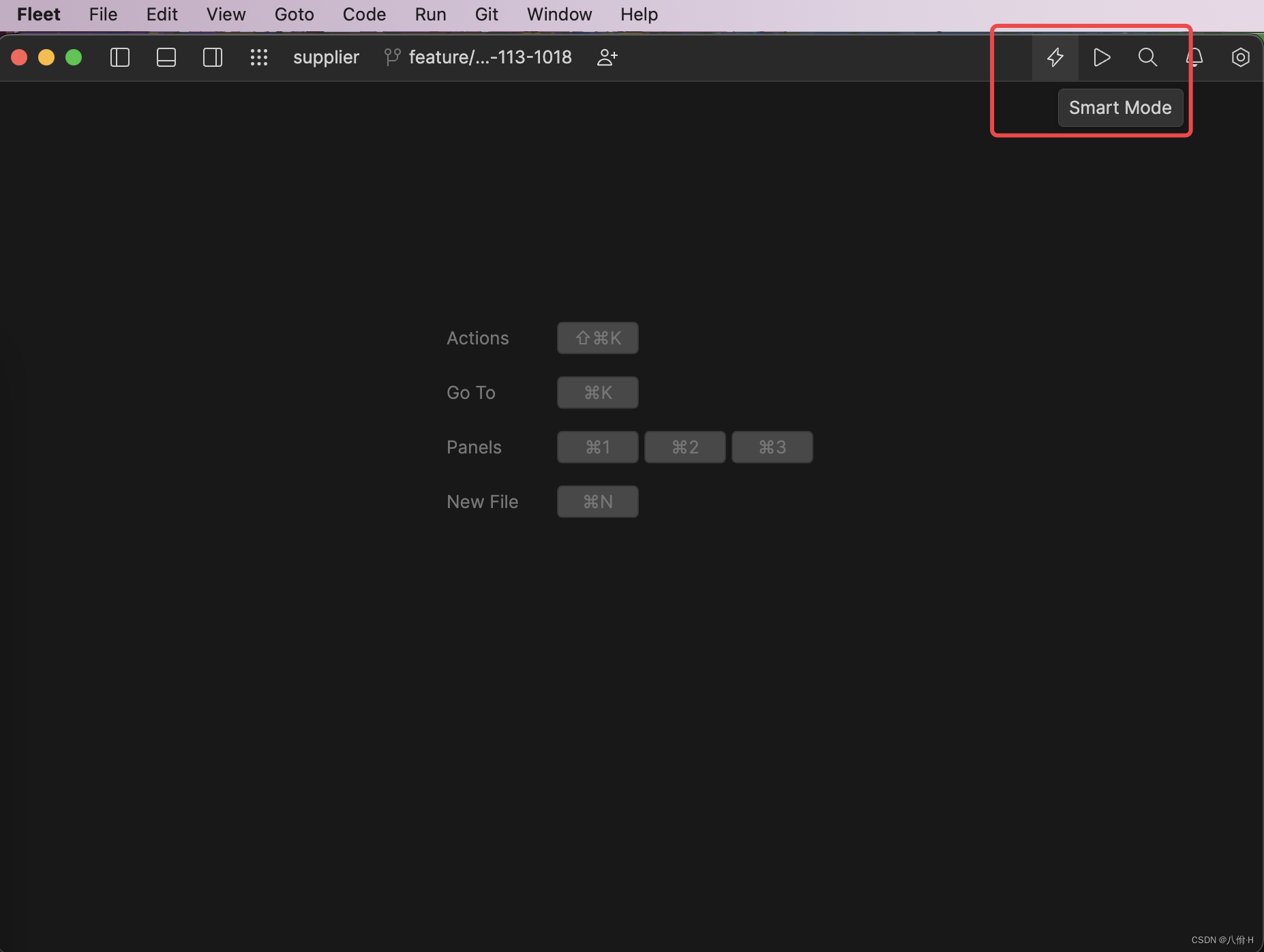
Task: Click the ⌘3 Panels shortcut button
Action: [772, 447]
